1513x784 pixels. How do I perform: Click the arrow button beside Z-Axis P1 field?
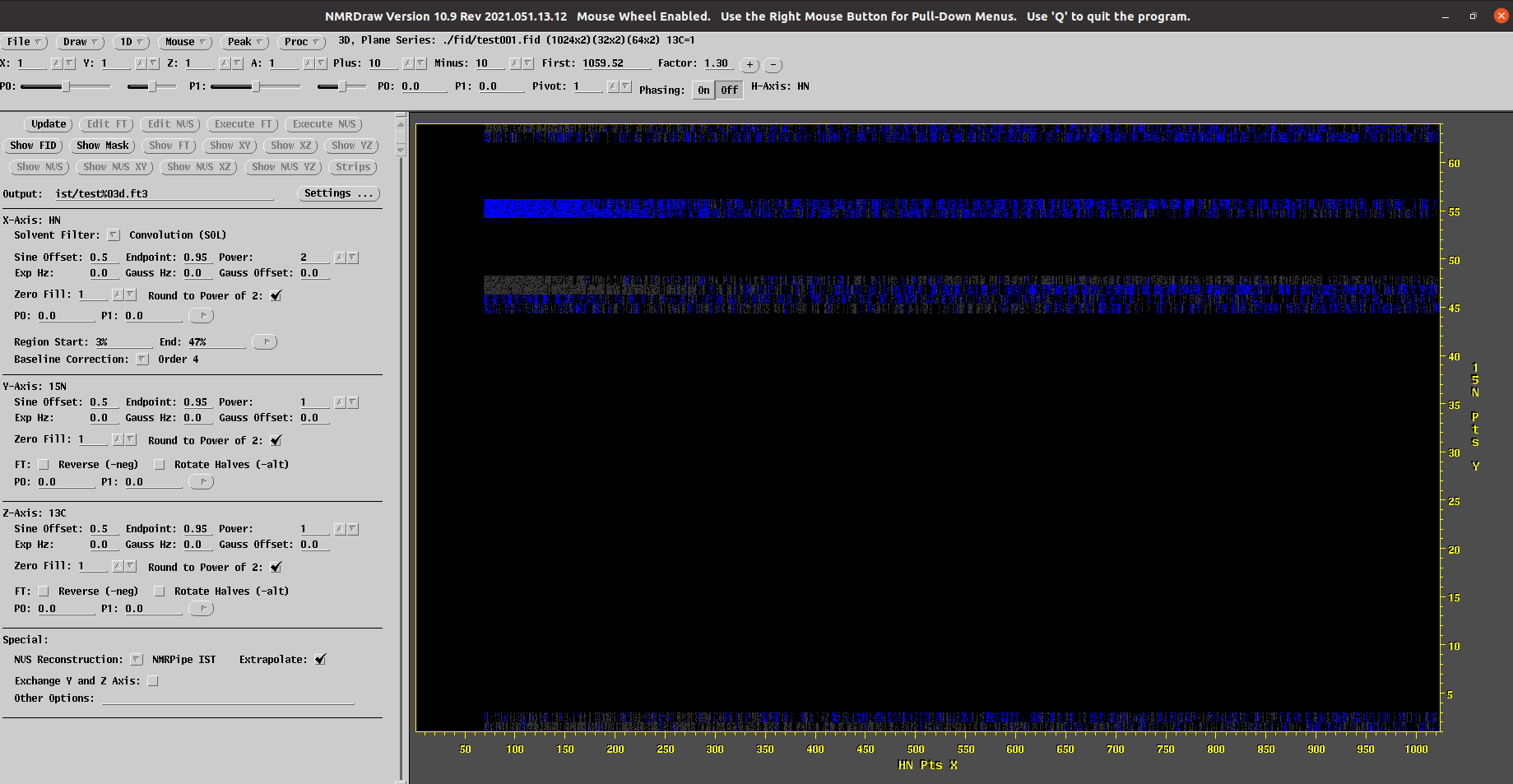click(x=201, y=609)
